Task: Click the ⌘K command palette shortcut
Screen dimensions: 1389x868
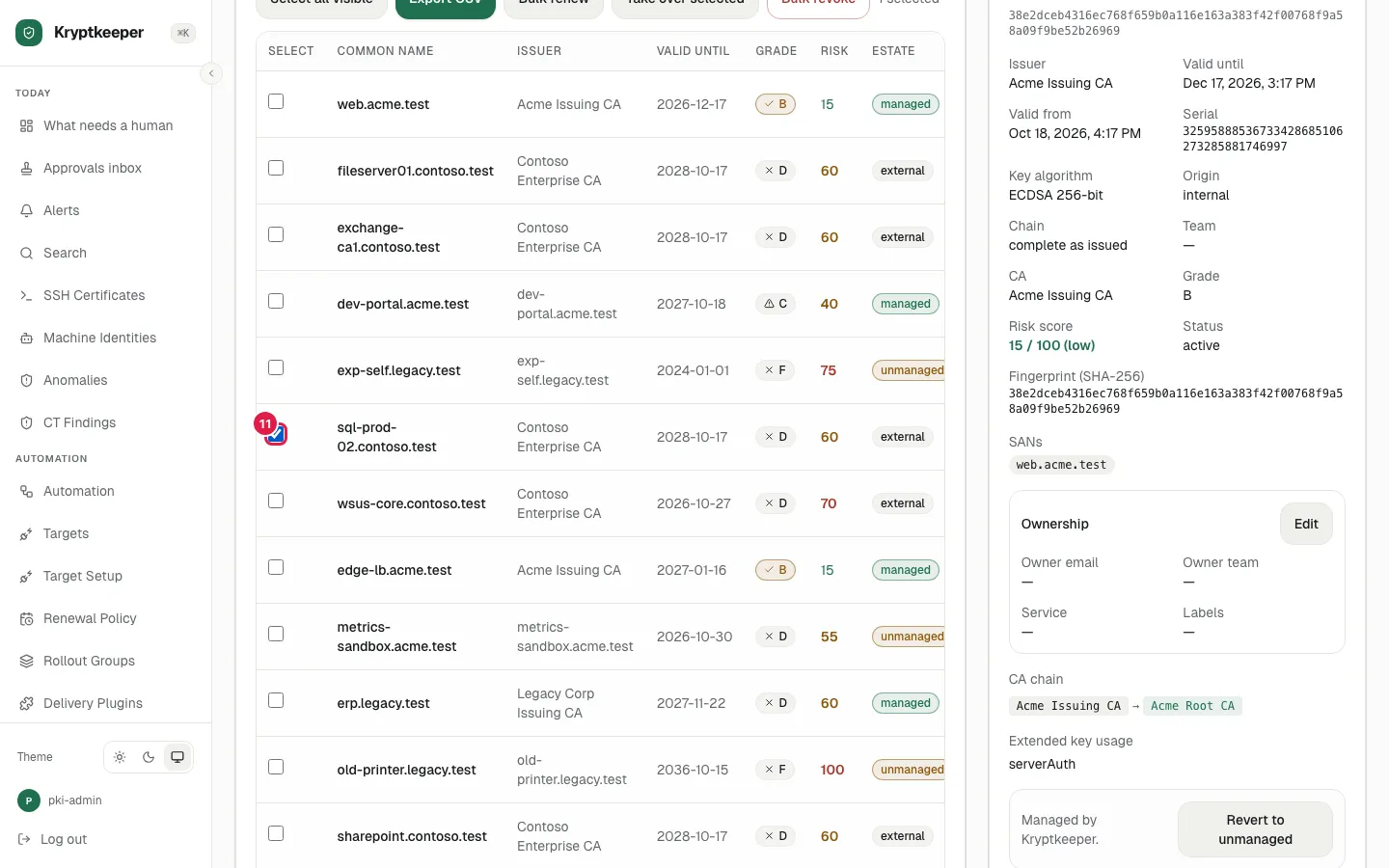Action: [183, 33]
